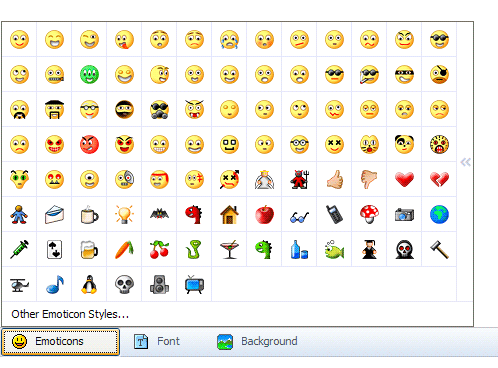
Task: Choose the green snake emoticon
Action: pyautogui.click(x=194, y=249)
